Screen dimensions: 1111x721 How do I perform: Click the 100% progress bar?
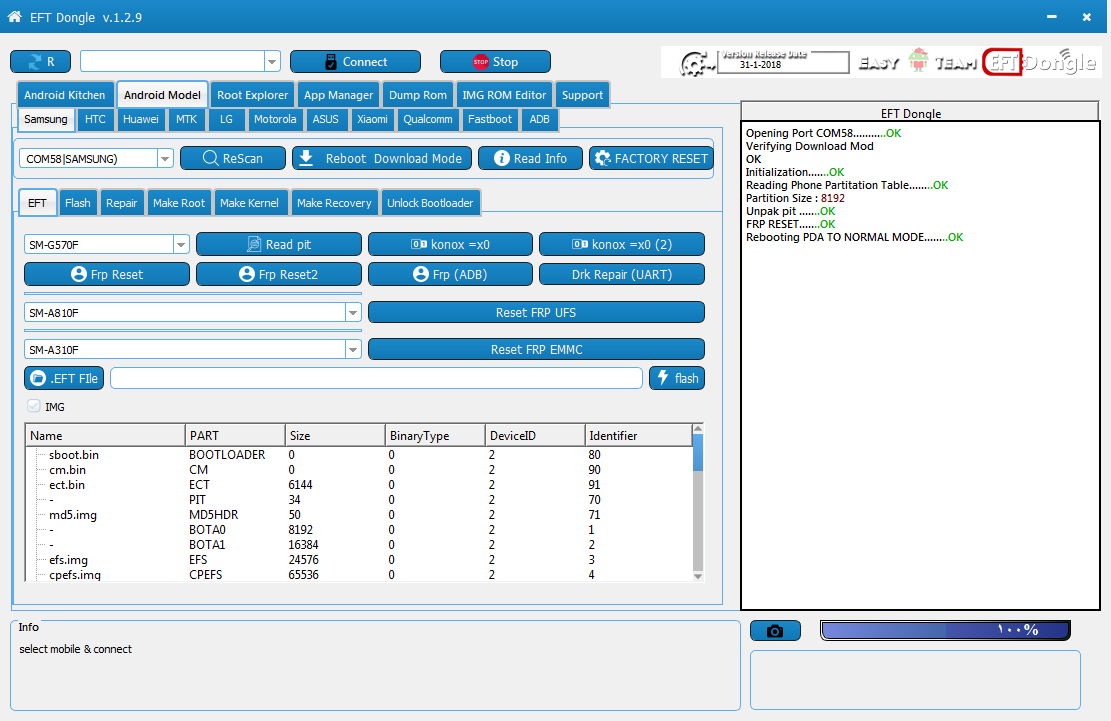pos(945,630)
